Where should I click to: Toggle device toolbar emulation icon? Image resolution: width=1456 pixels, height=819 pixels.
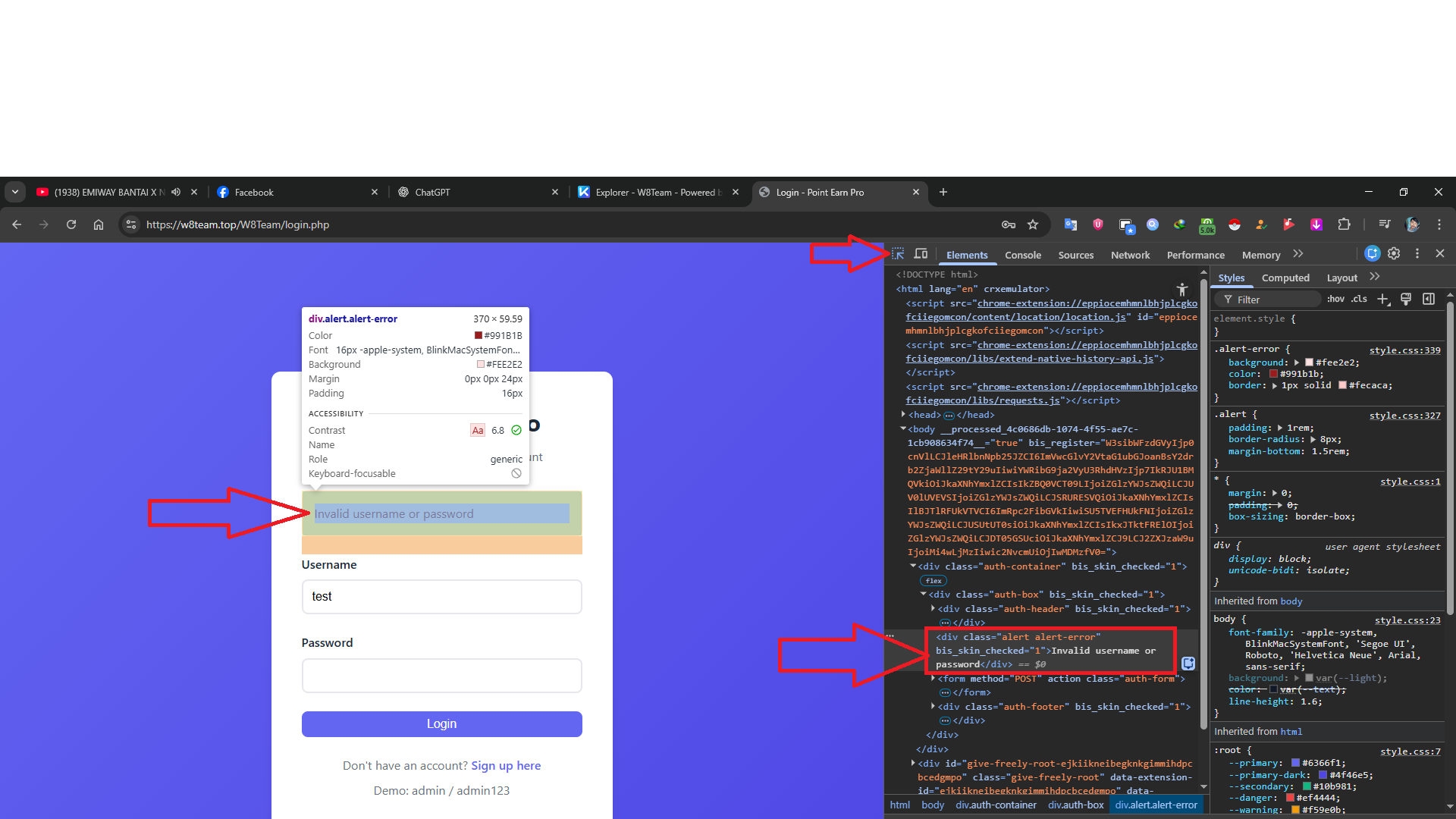(x=921, y=254)
